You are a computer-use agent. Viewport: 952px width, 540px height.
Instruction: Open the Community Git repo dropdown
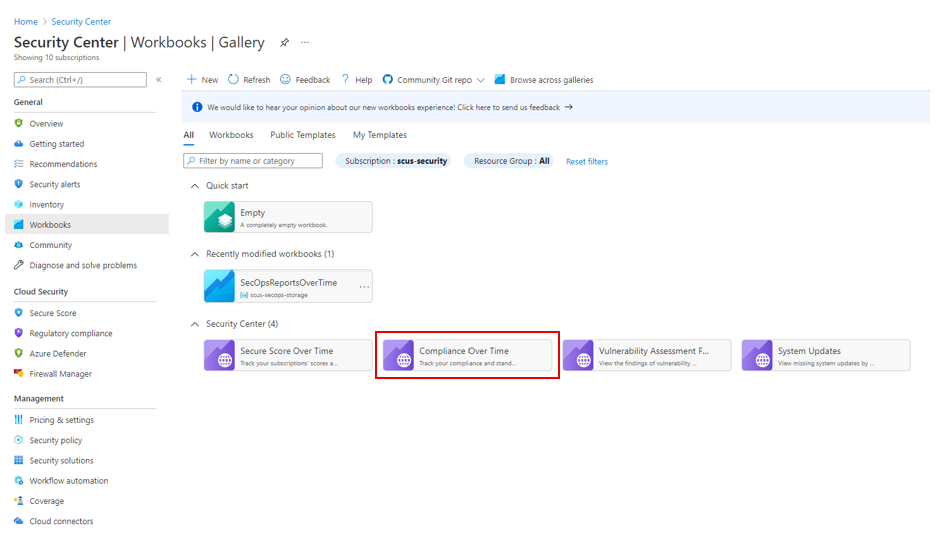click(x=434, y=80)
